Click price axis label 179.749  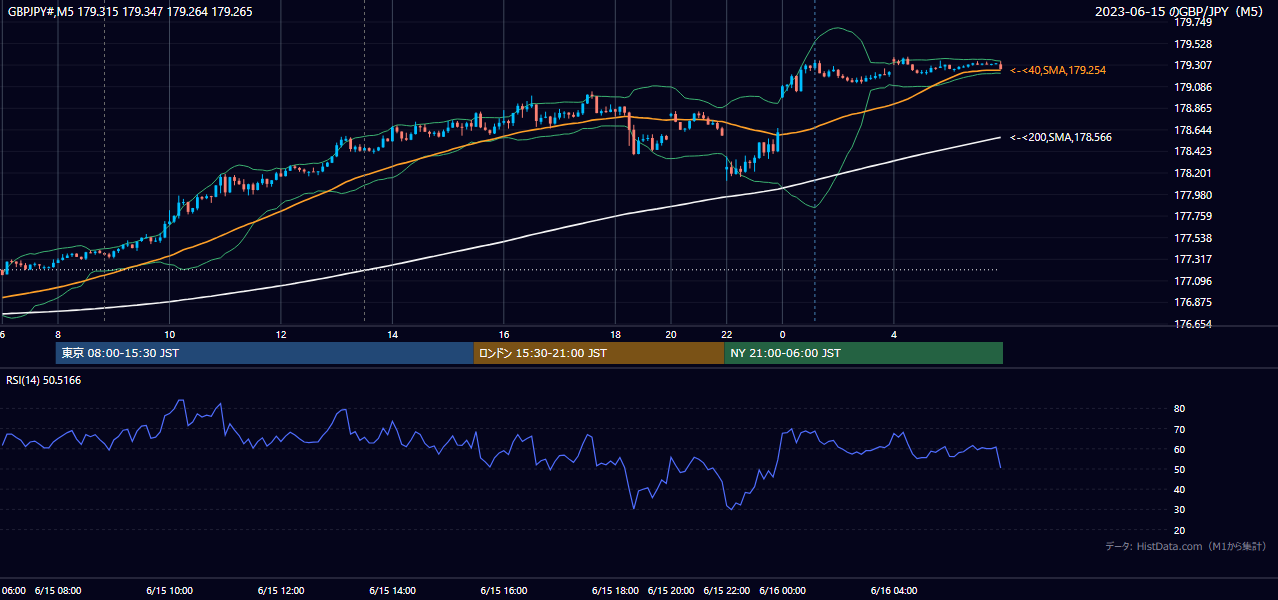(x=1192, y=22)
